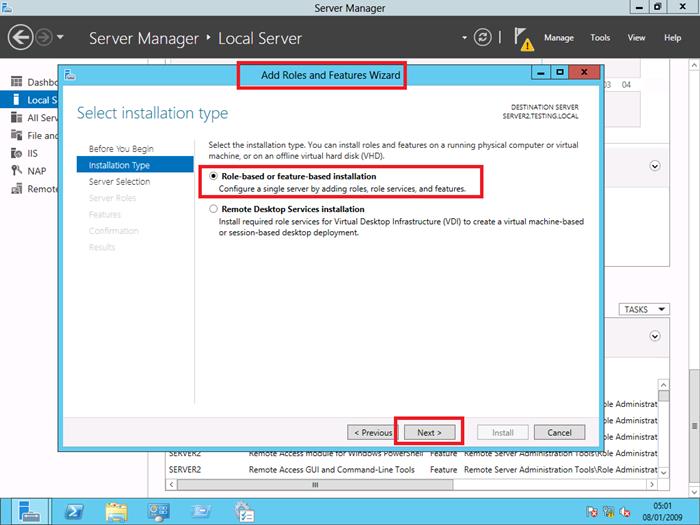
Task: Click the Refresh icon in Server Manager header
Action: coord(484,38)
